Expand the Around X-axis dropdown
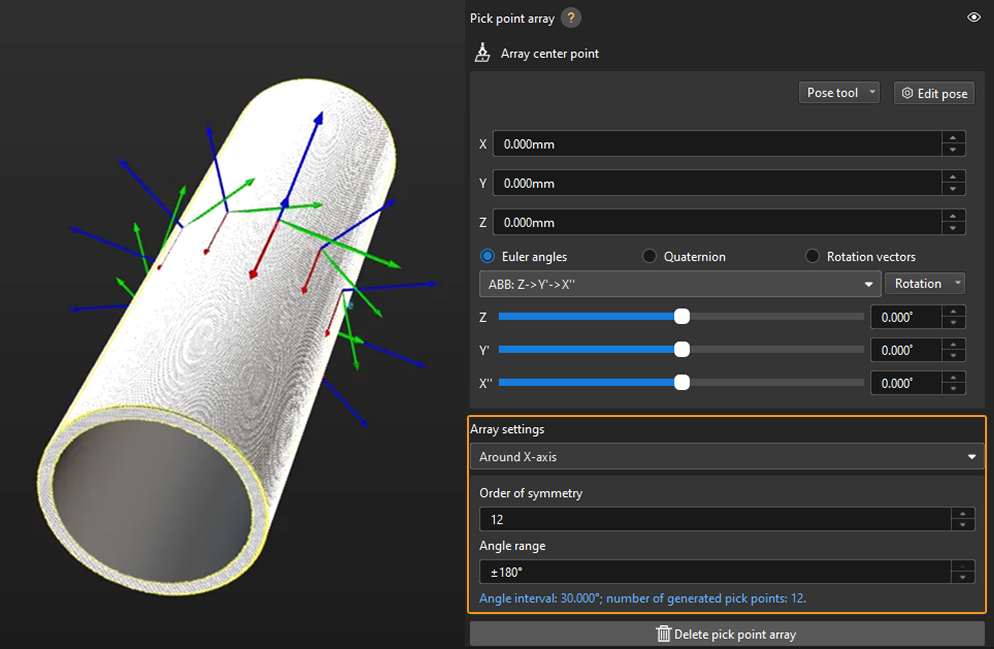 pyautogui.click(x=727, y=457)
